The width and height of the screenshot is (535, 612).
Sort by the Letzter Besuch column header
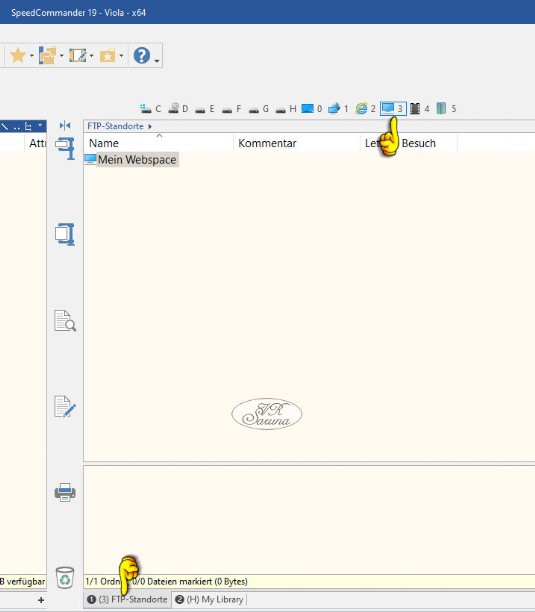click(409, 143)
